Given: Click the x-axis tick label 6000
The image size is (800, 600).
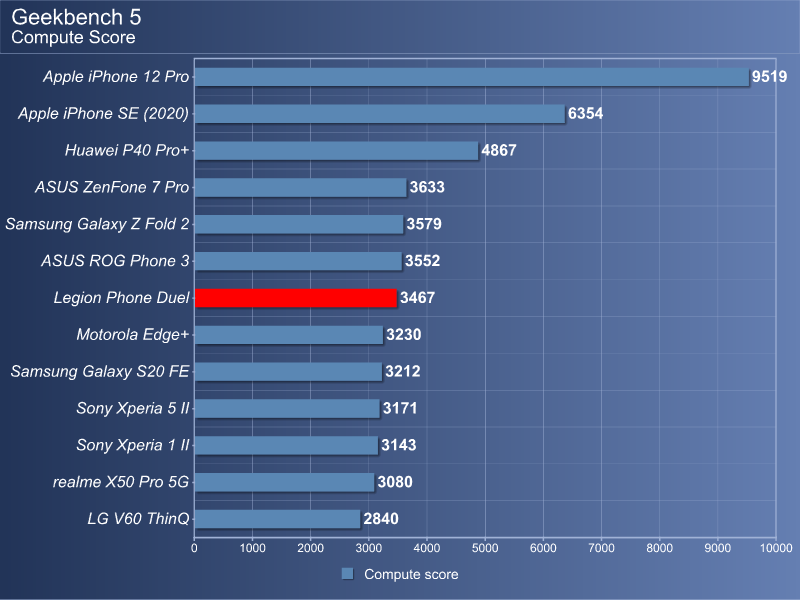Looking at the screenshot, I should [x=543, y=548].
